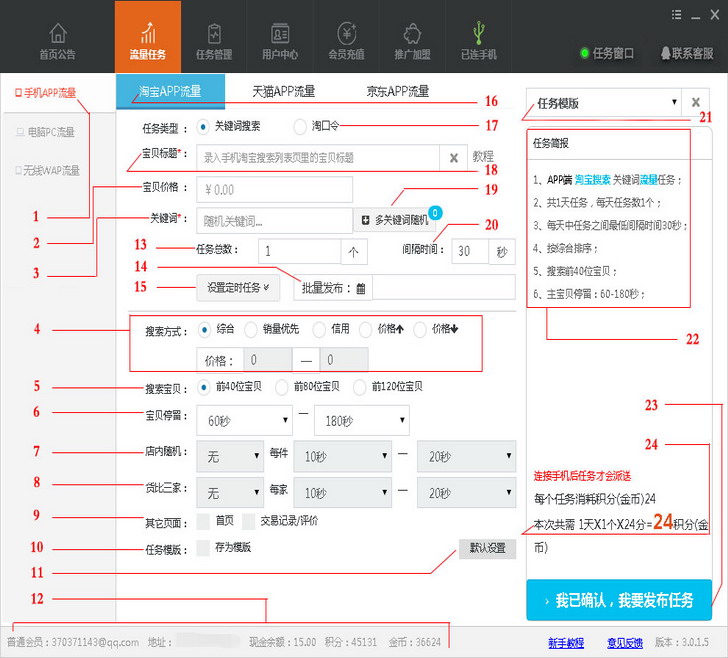Switch to 京东APP流量 tab
The height and width of the screenshot is (658, 728).
397,91
